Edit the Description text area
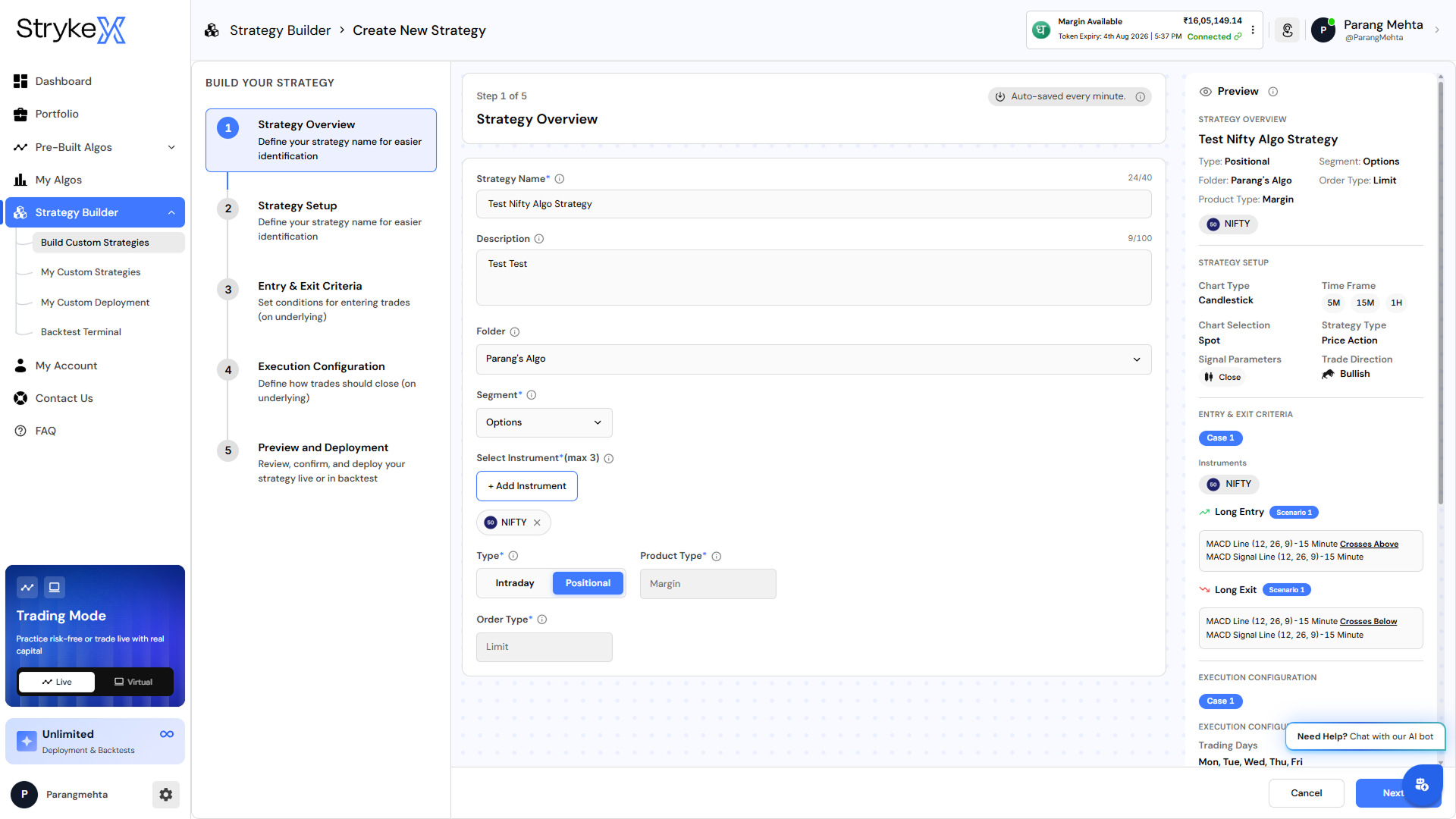 [814, 278]
